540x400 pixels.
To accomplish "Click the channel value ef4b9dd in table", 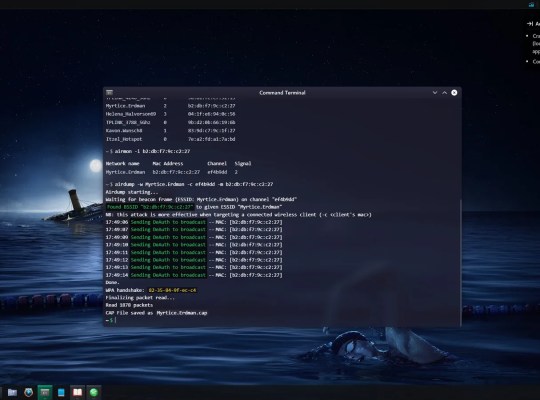I will (x=217, y=172).
